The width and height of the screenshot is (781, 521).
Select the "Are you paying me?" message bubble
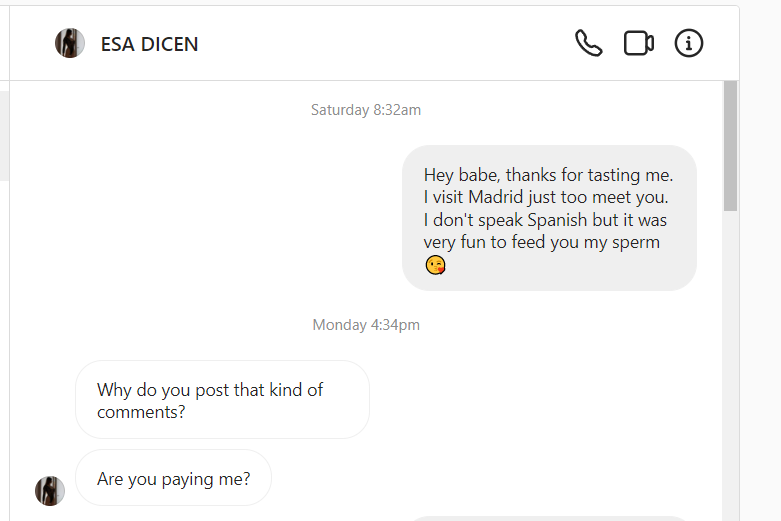point(173,478)
